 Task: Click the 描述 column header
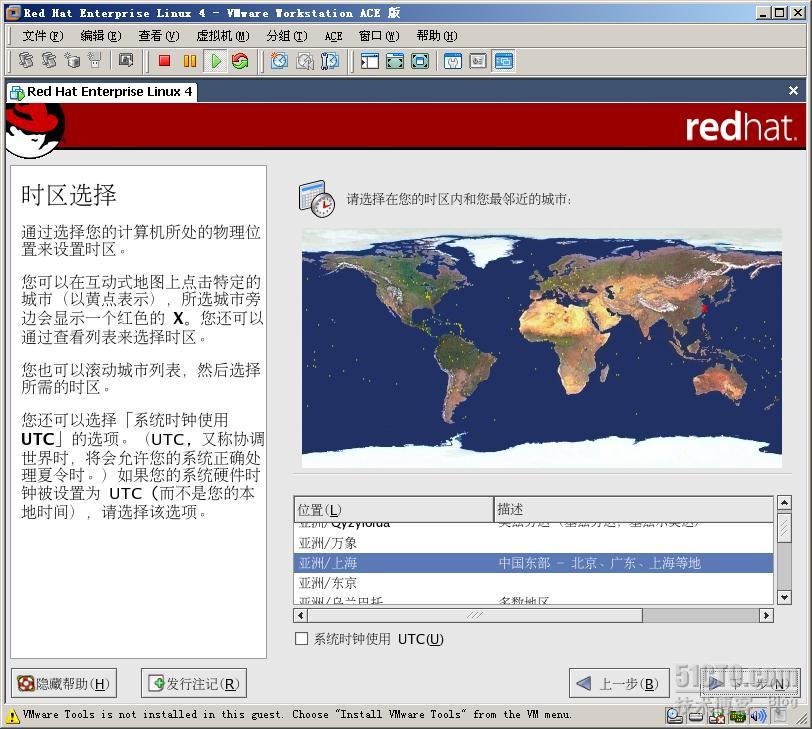[x=633, y=509]
